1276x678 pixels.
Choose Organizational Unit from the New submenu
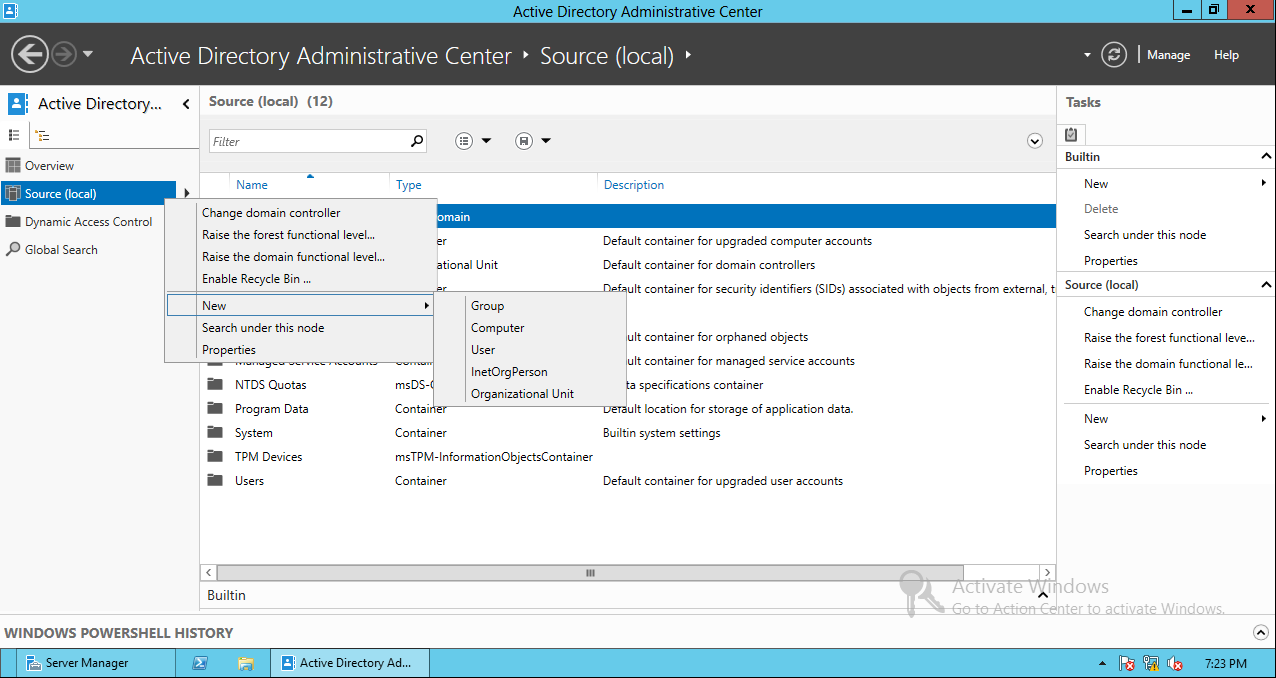click(x=521, y=393)
